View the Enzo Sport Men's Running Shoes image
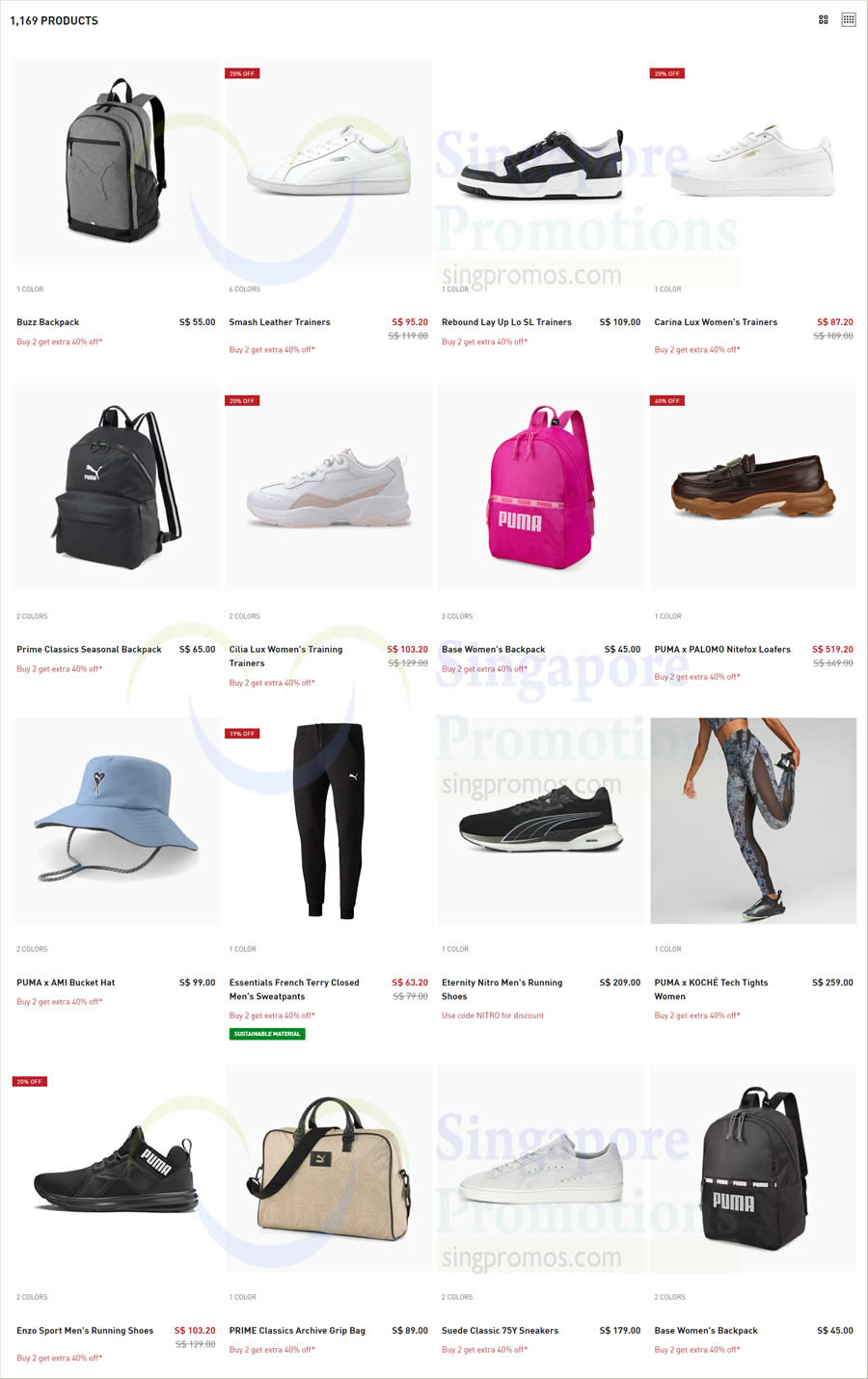868x1379 pixels. point(116,1168)
